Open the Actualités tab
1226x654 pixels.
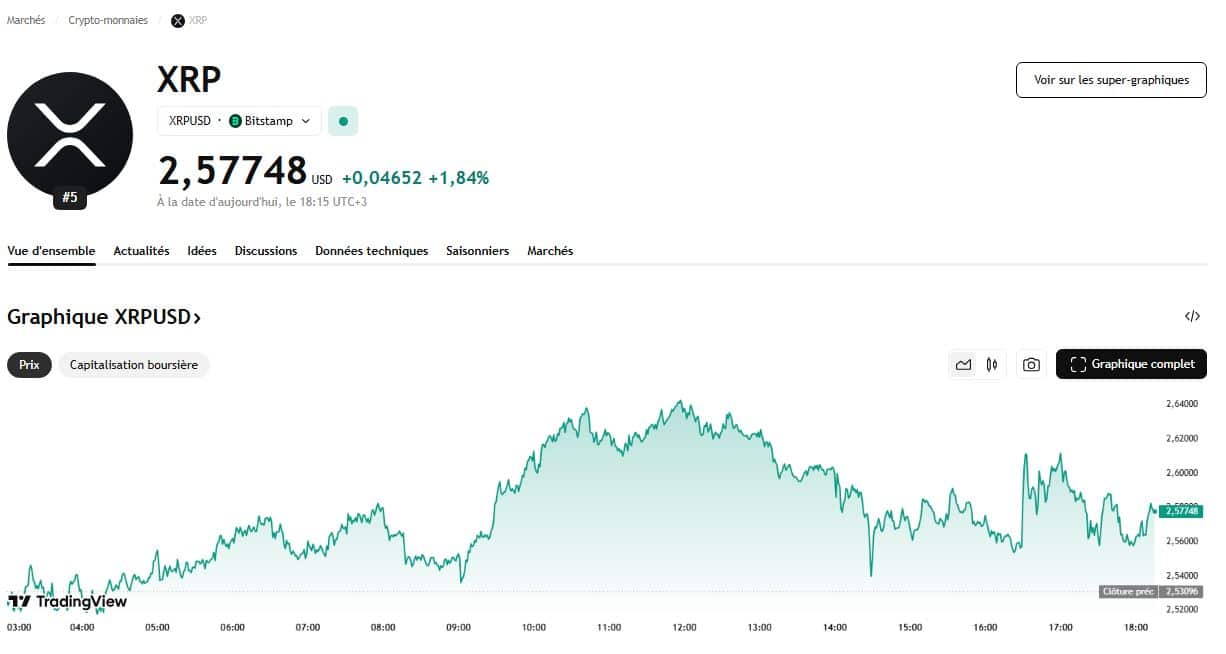click(141, 251)
